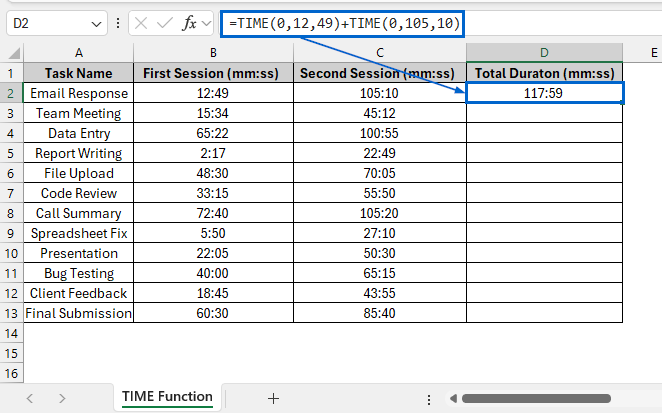662x413 pixels.
Task: Select the Spreadsheet Fix cell
Action: click(x=79, y=233)
